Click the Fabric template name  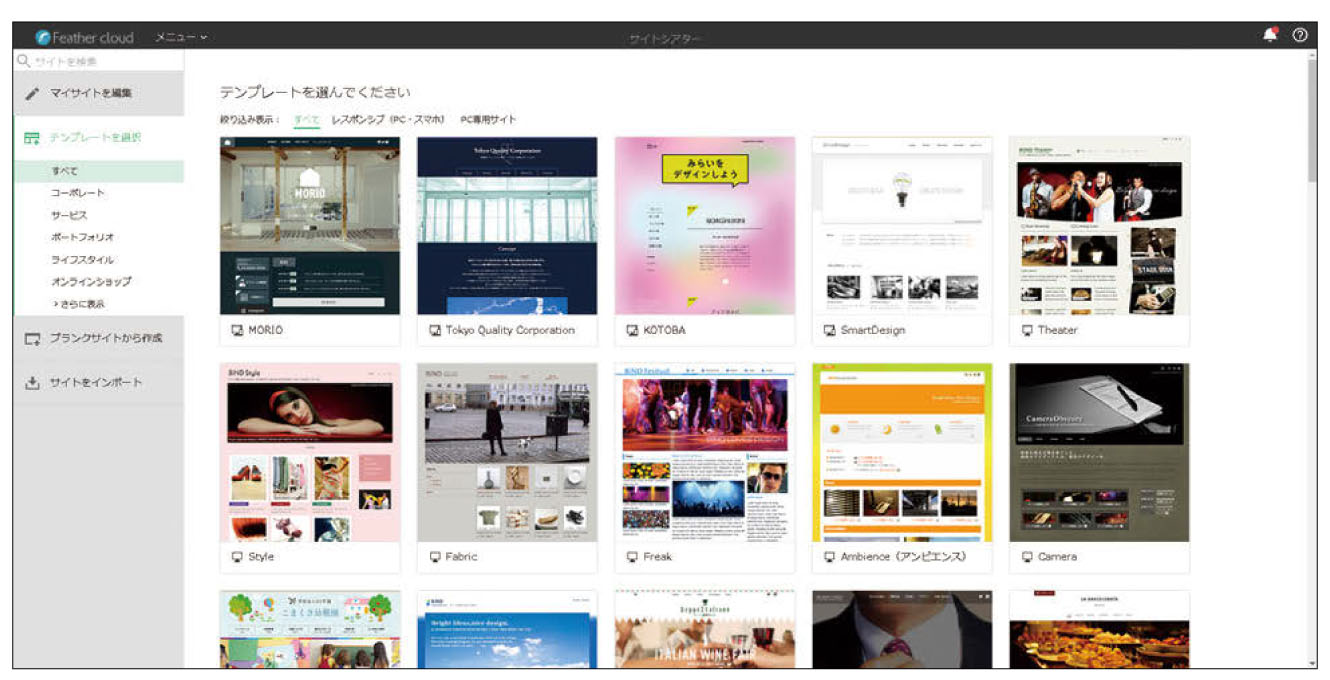462,557
